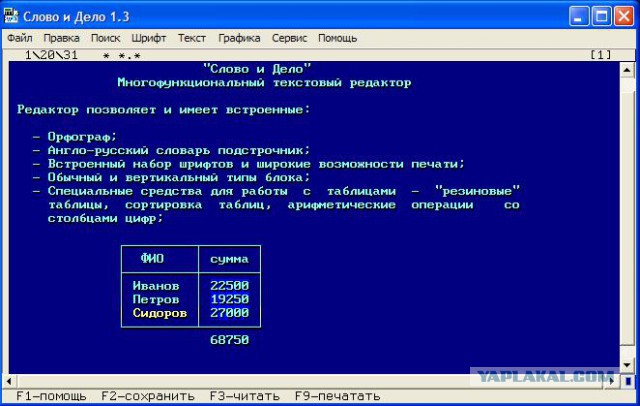Screen dimensions: 640x406
Task: Click the value 27000 in the table
Action: click(229, 313)
